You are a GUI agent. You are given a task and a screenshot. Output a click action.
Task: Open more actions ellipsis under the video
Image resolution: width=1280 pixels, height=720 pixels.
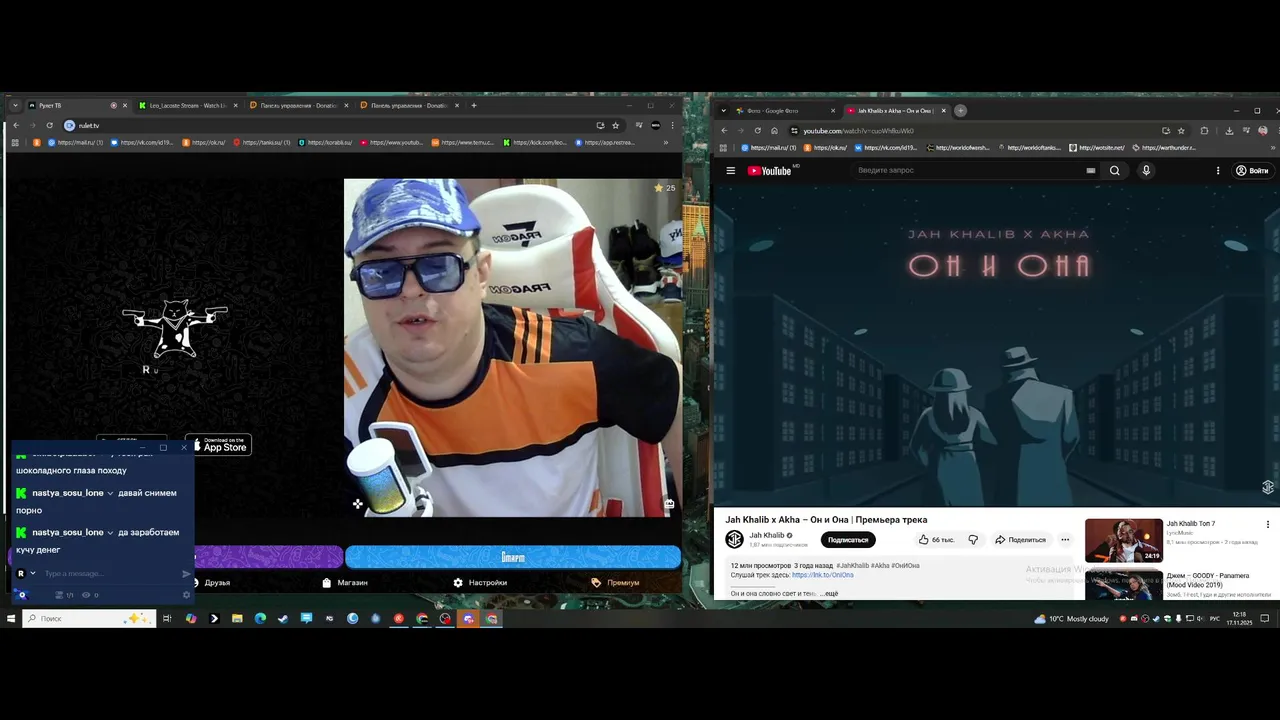pos(1065,540)
